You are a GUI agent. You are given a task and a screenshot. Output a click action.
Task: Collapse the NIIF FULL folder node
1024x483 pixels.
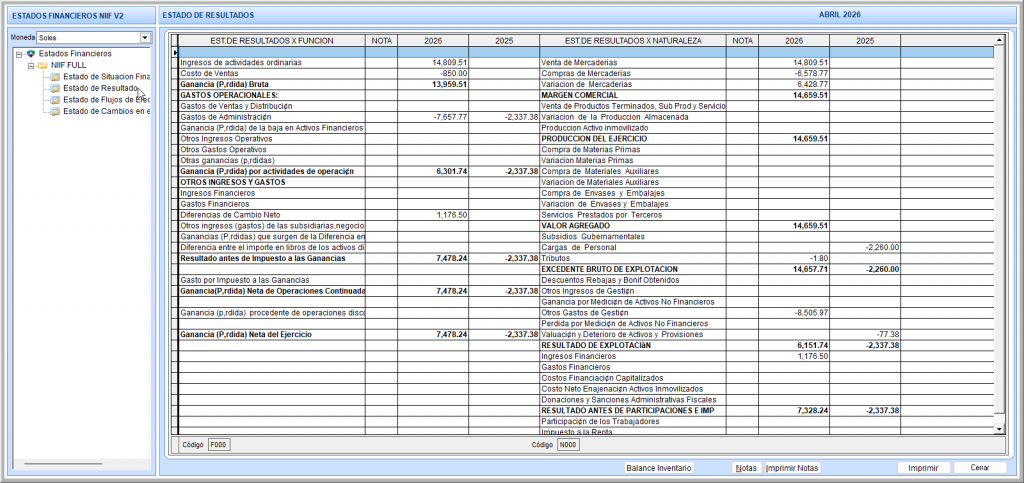click(x=30, y=66)
